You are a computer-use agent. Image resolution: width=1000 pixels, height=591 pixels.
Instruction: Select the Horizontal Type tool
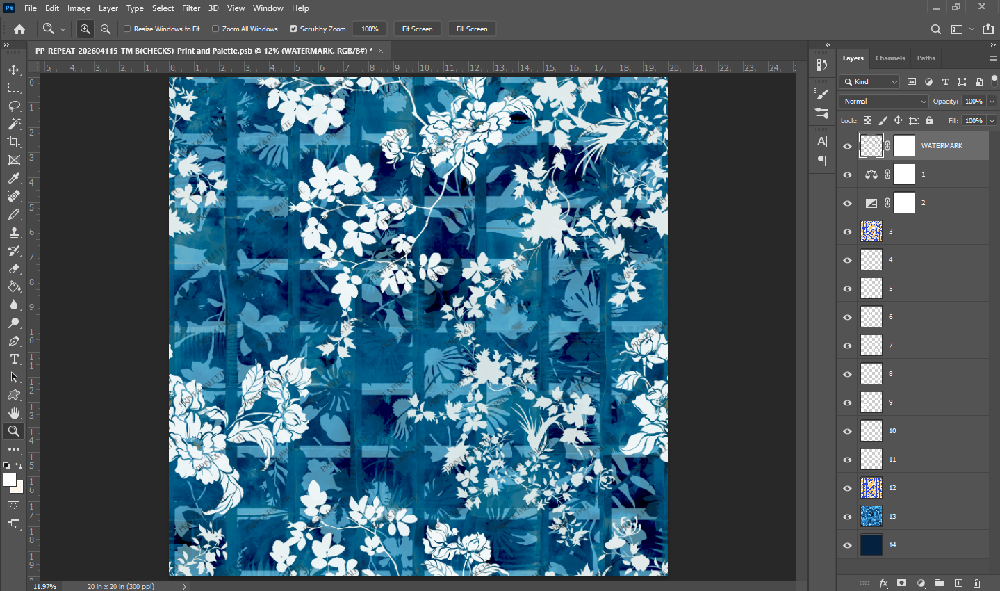[13, 359]
